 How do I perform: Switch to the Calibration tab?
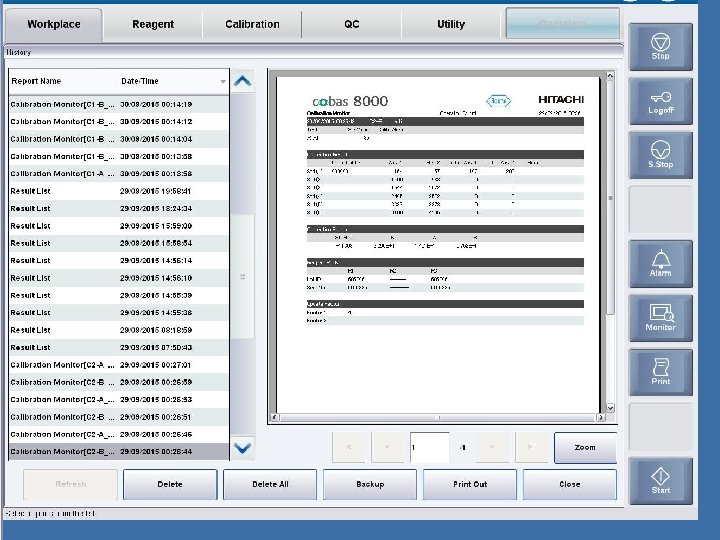coord(252,24)
